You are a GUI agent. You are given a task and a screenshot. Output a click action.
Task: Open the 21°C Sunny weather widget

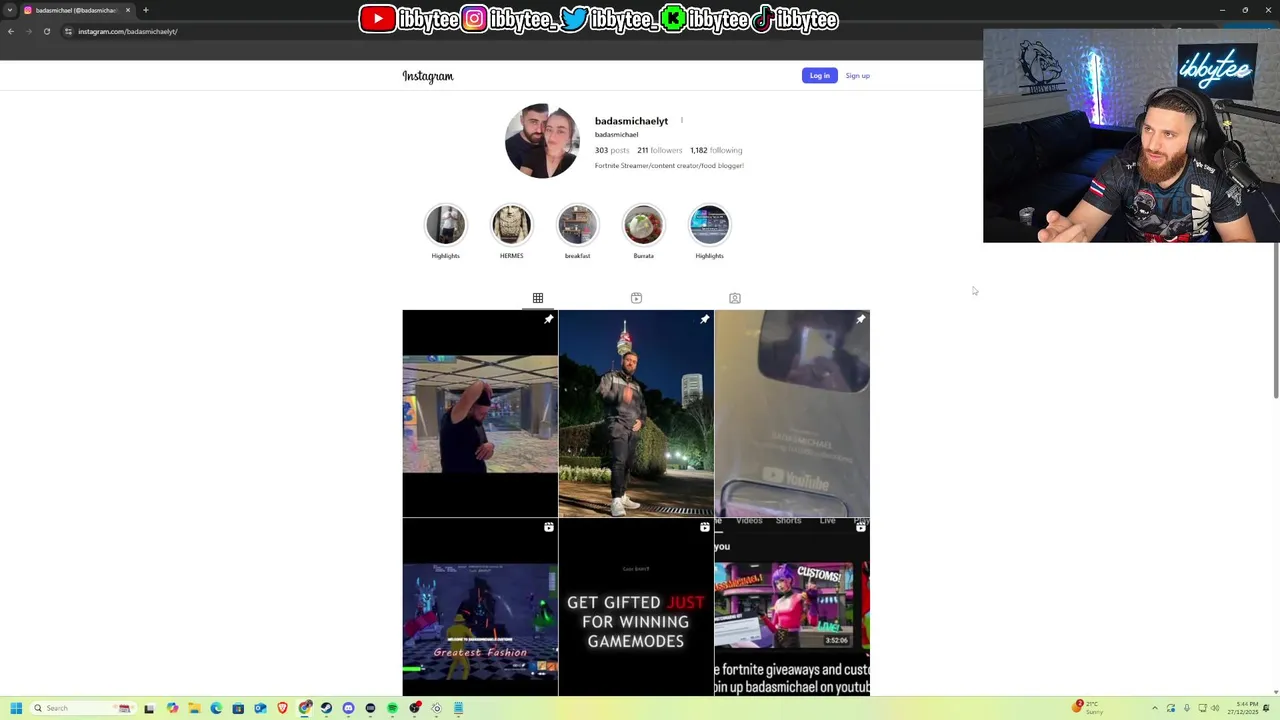coord(1088,708)
